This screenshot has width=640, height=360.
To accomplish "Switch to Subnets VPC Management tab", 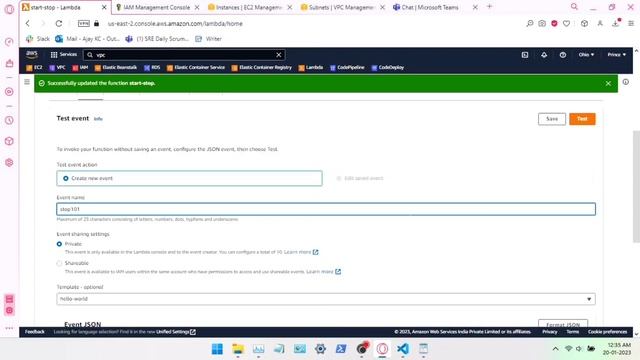I will coord(342,7).
